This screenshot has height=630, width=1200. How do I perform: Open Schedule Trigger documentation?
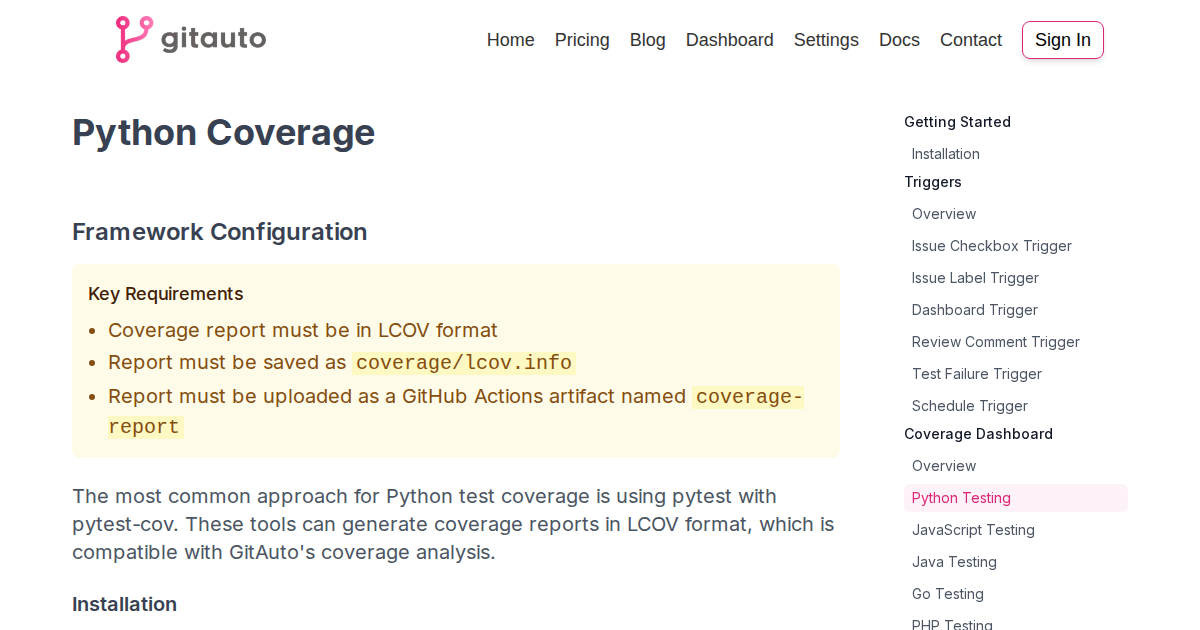tap(969, 406)
